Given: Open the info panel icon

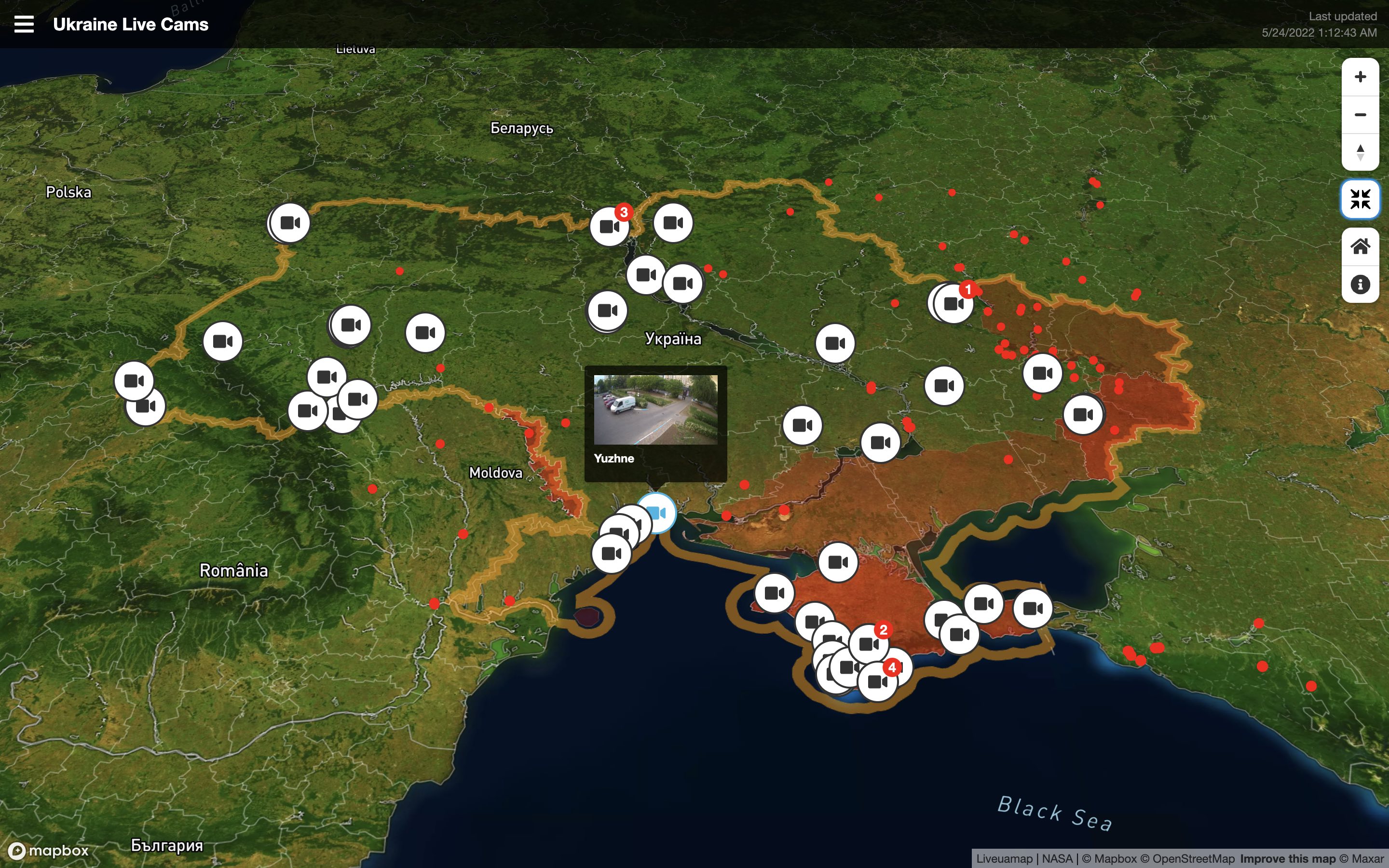Looking at the screenshot, I should click(1361, 284).
